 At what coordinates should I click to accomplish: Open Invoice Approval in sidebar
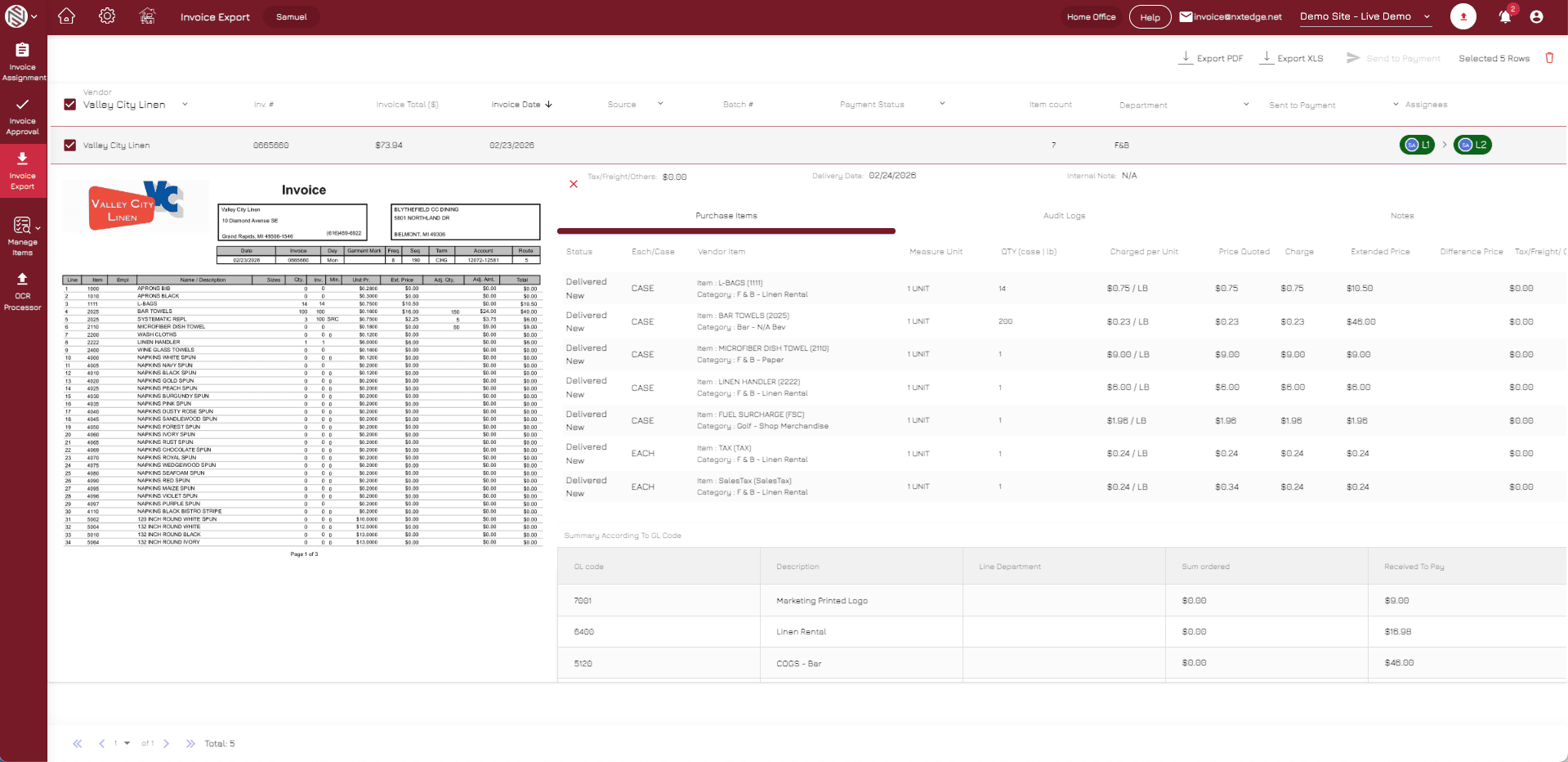point(23,117)
